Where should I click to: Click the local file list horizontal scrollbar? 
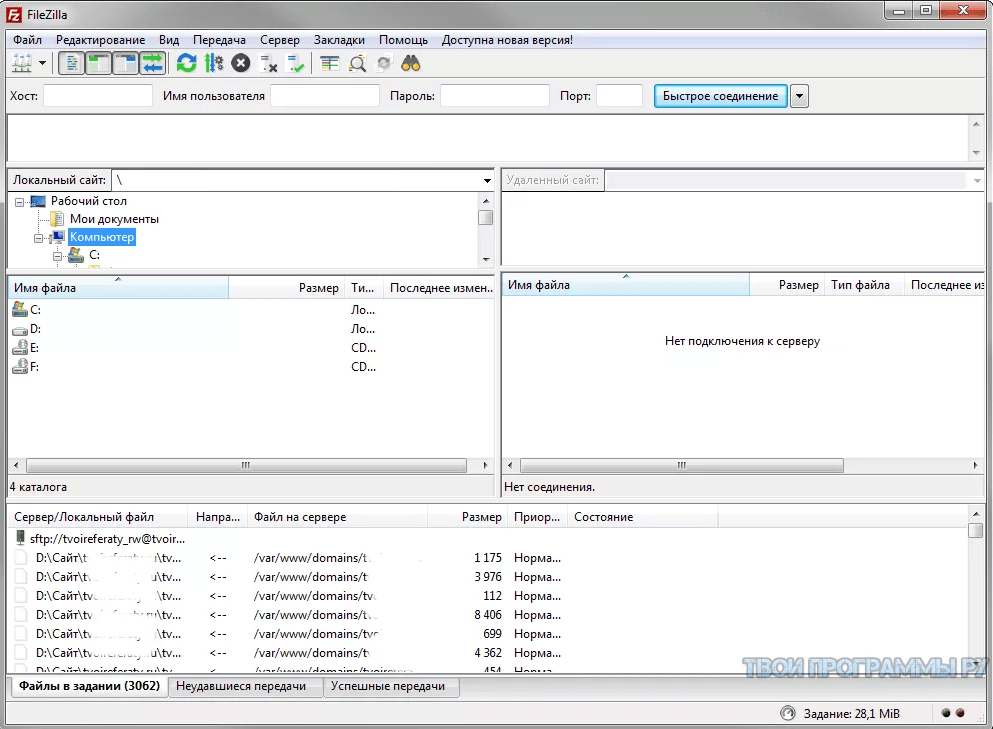pos(246,466)
